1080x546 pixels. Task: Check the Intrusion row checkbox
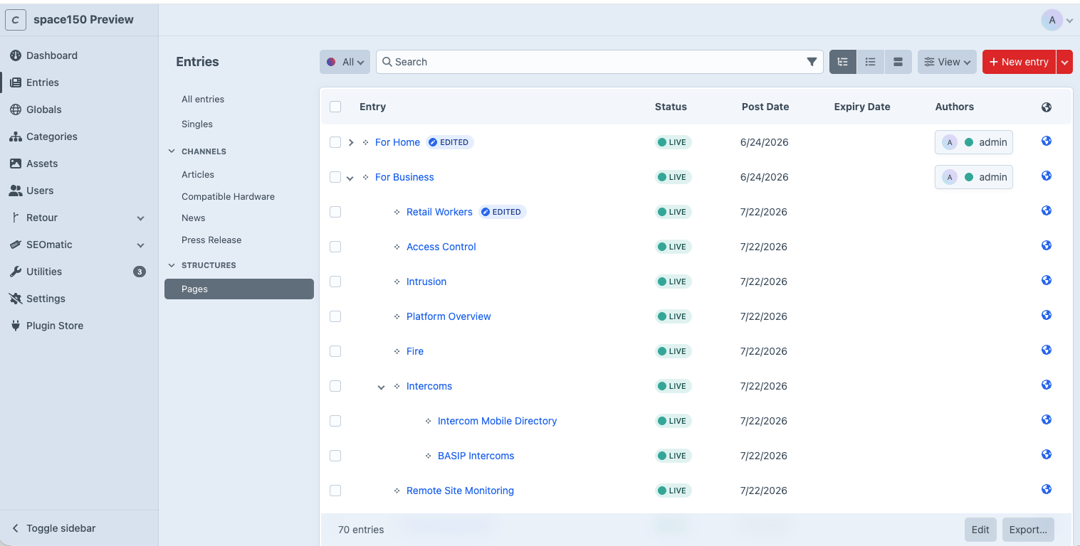[x=335, y=282]
